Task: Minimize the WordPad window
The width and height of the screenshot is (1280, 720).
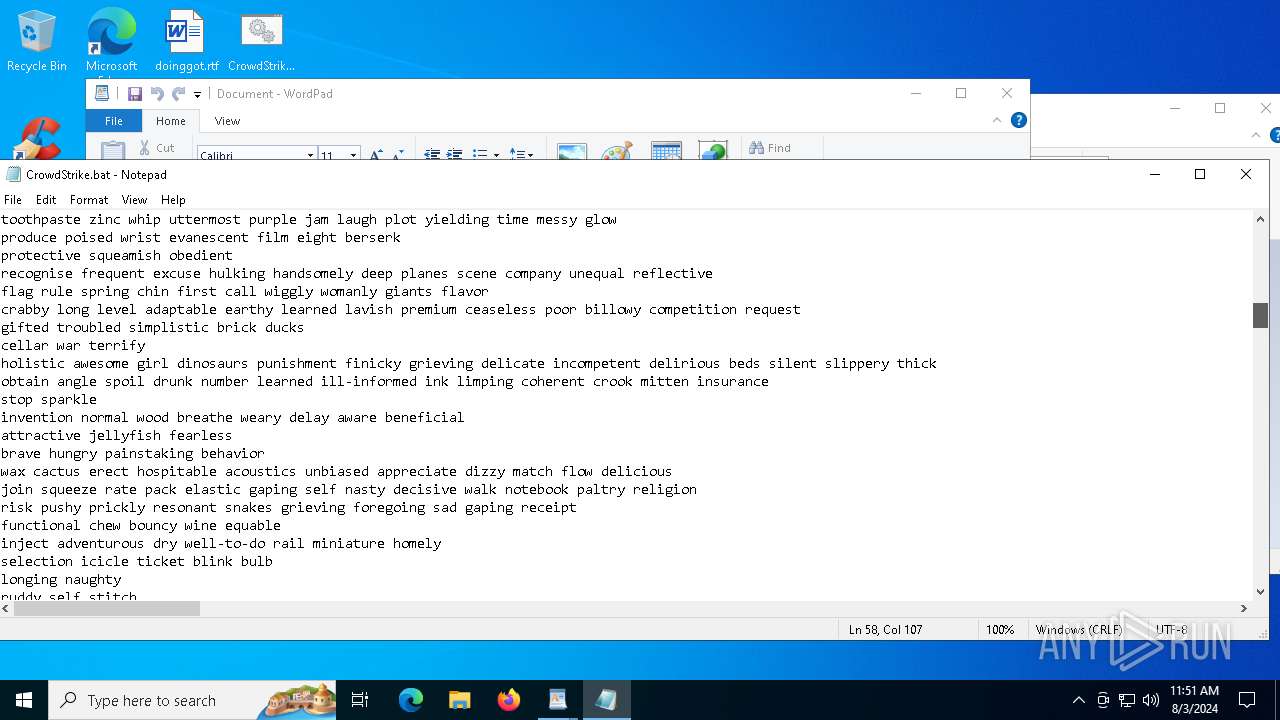Action: click(x=915, y=93)
